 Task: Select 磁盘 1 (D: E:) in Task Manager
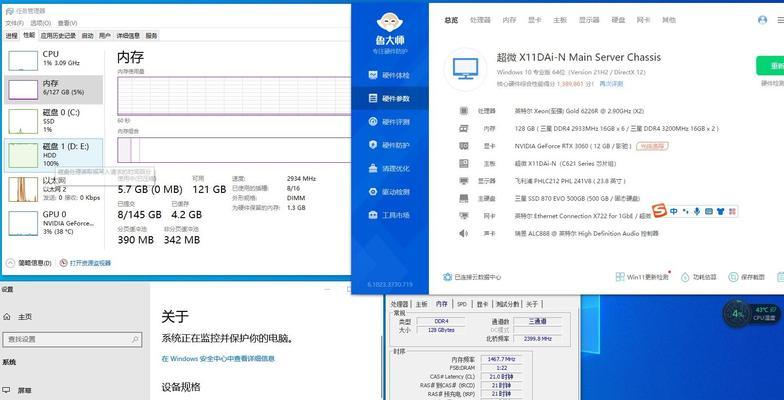point(54,154)
